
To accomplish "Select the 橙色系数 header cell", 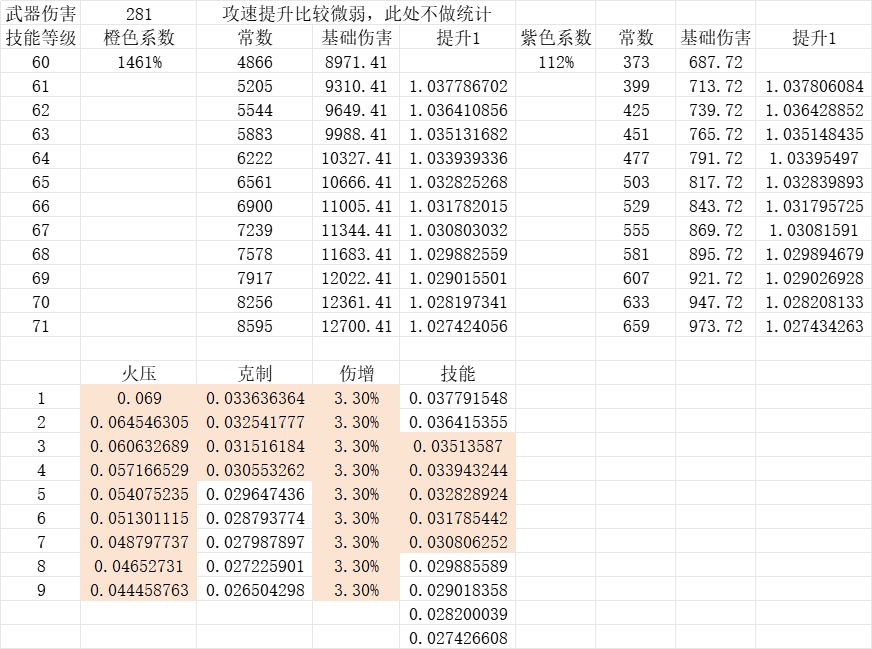I will pos(138,38).
